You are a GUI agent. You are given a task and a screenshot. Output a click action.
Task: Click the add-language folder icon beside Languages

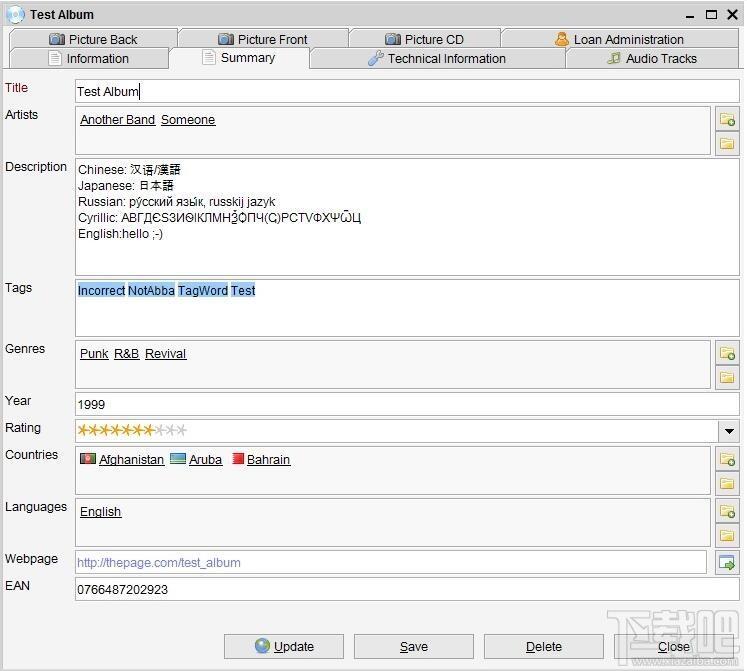[x=727, y=511]
